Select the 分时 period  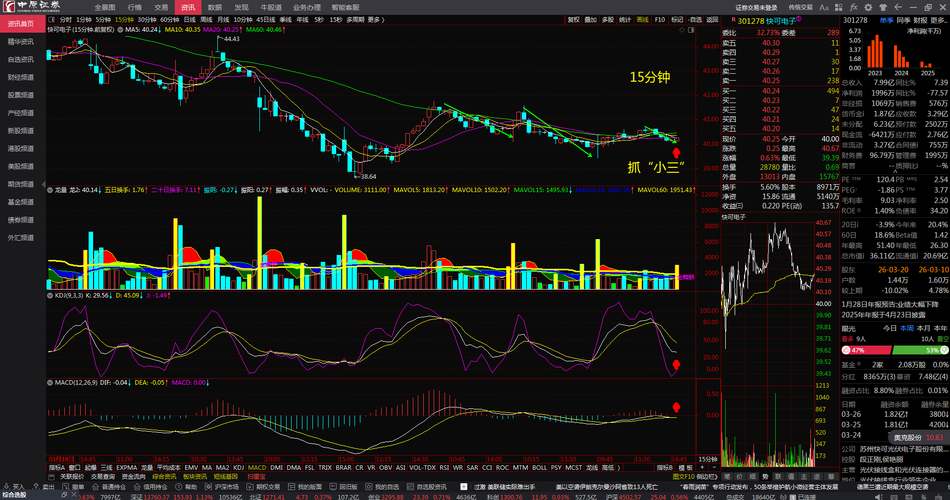(65, 19)
